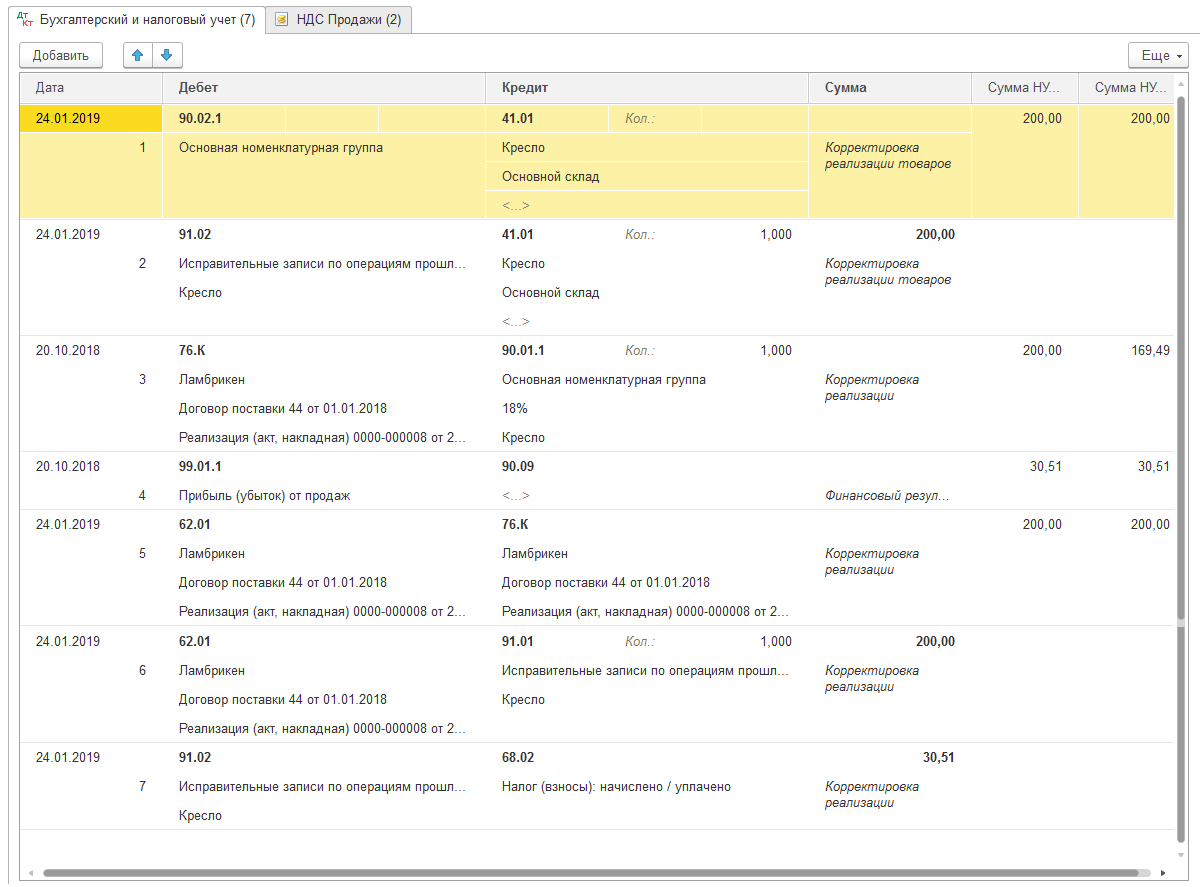The height and width of the screenshot is (887, 1200).
Task: Click the НДС Продажи tab icon
Action: tap(282, 20)
